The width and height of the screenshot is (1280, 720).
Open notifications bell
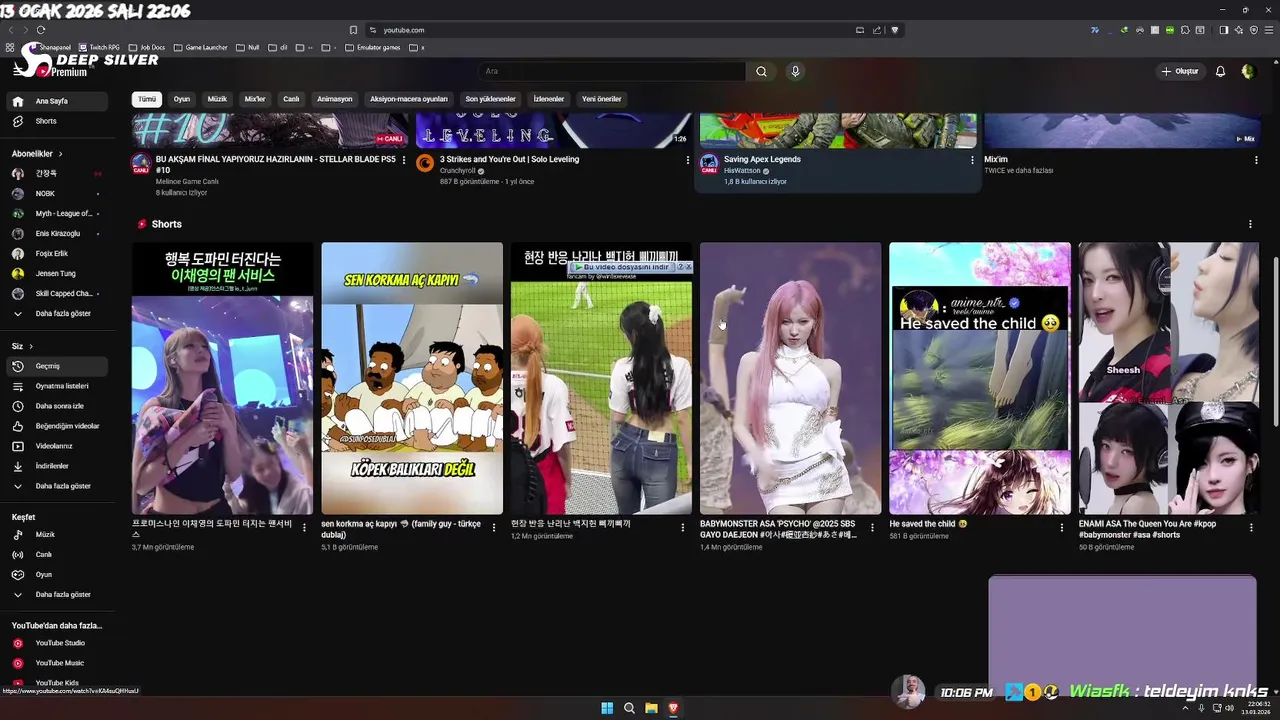1220,71
